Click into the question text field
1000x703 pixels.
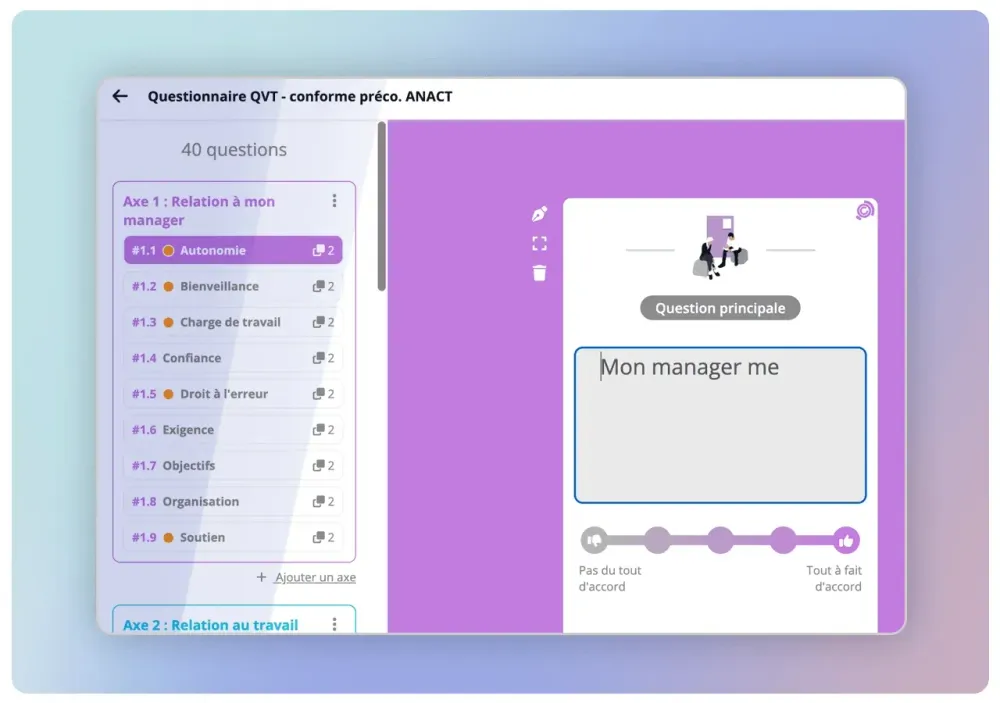point(720,425)
